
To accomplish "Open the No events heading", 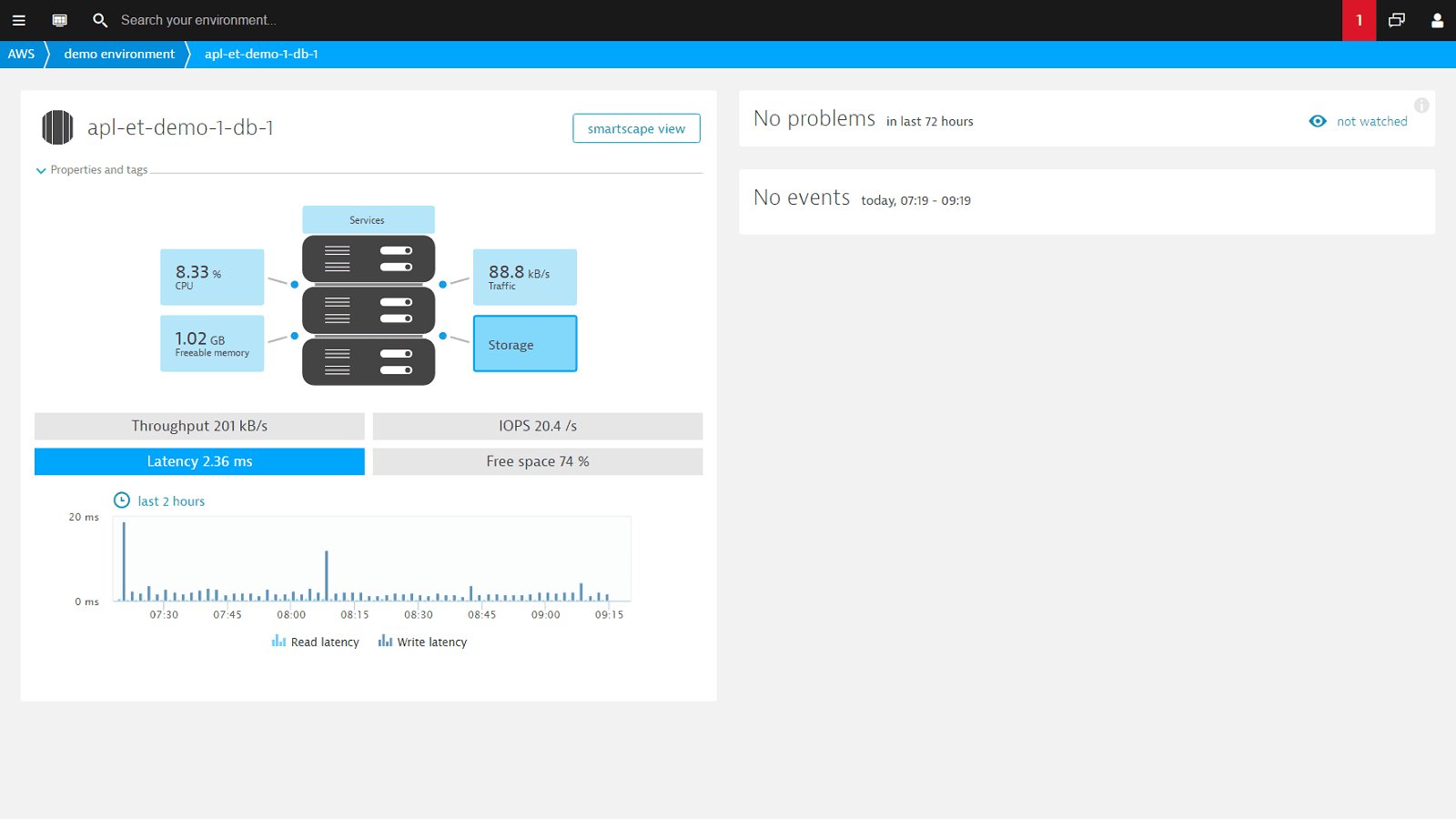I will pyautogui.click(x=802, y=197).
